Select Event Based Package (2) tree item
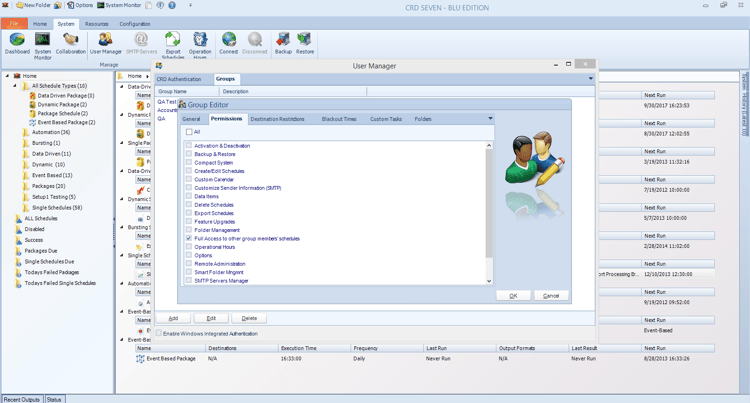Image resolution: width=750 pixels, height=403 pixels. coord(66,122)
